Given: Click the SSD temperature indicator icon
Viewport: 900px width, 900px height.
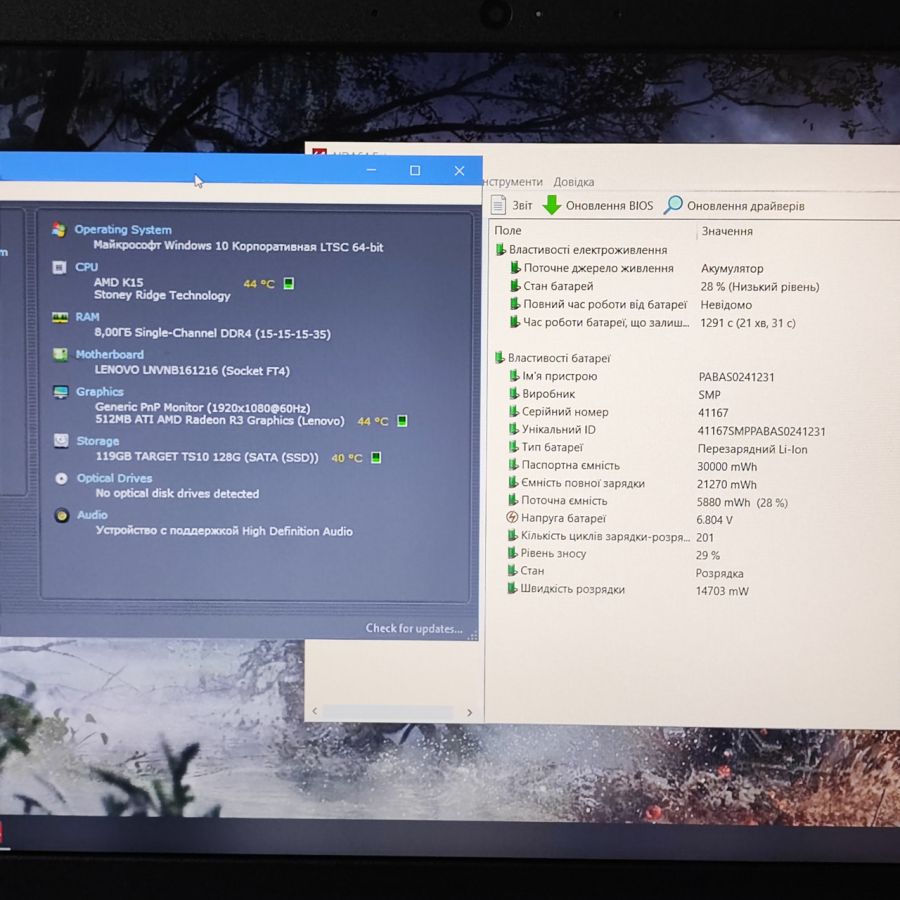Looking at the screenshot, I should (x=376, y=457).
